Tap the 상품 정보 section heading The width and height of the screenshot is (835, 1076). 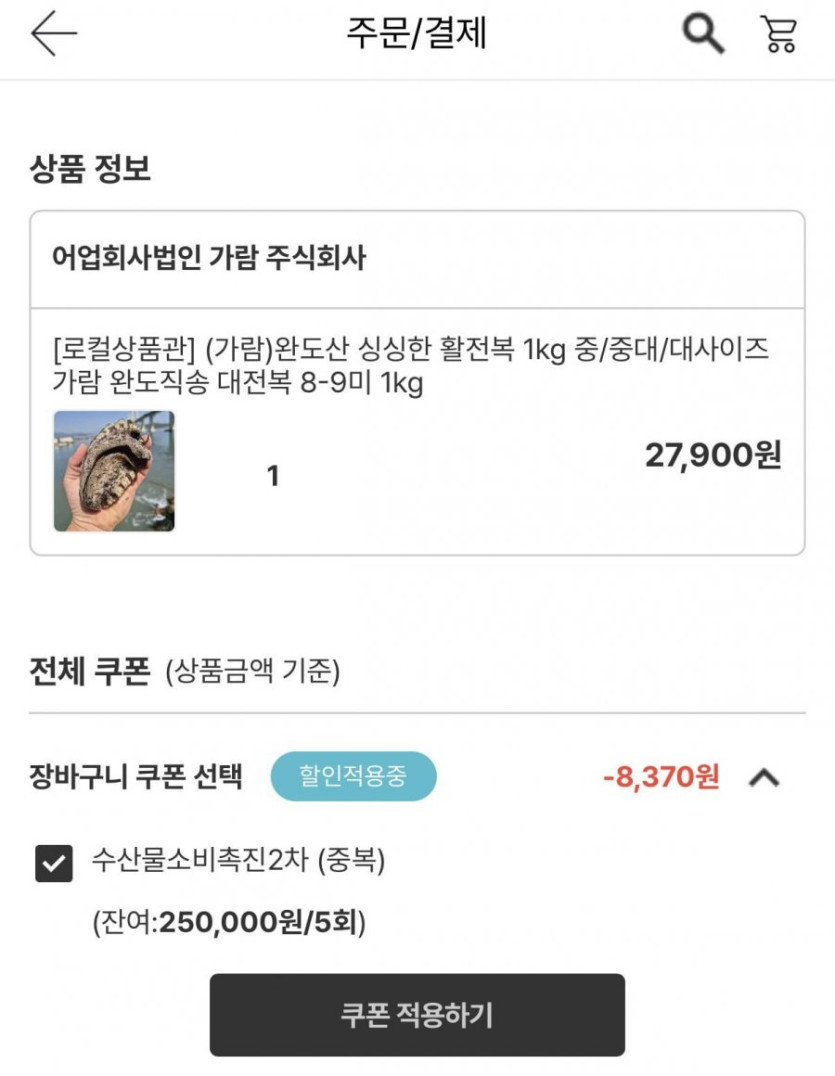coord(90,168)
